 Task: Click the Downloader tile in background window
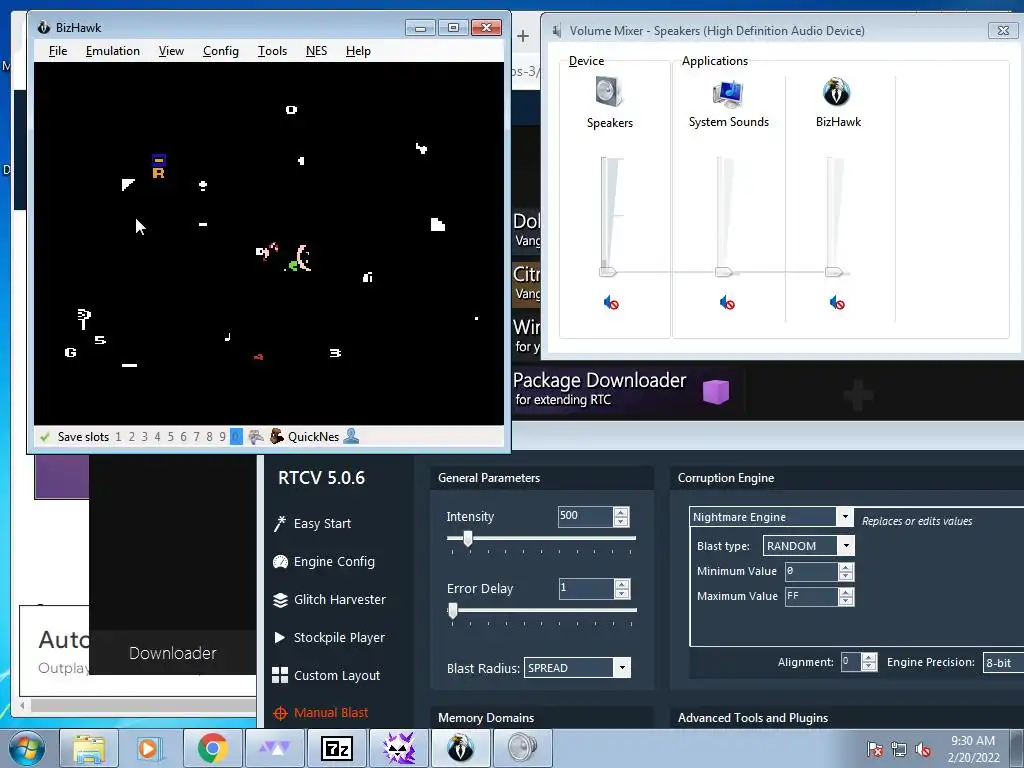172,652
